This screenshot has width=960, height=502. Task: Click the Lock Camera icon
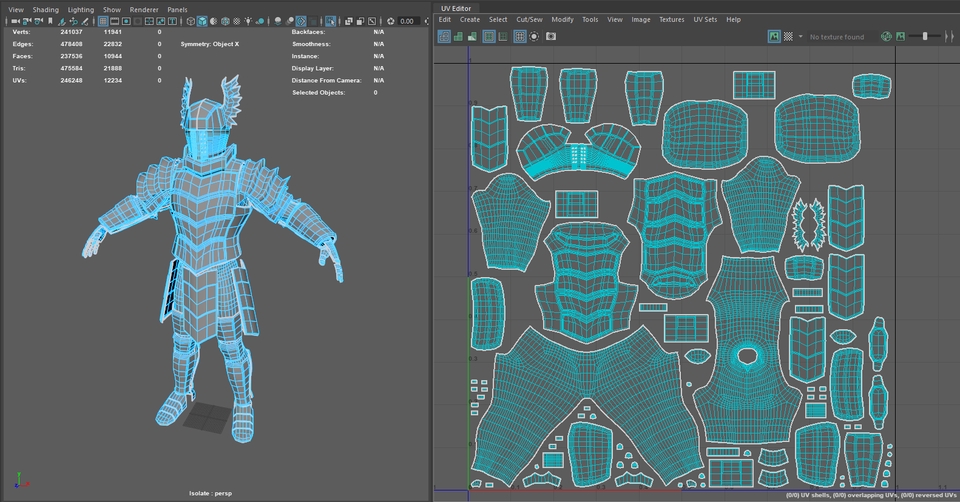pyautogui.click(x=27, y=21)
